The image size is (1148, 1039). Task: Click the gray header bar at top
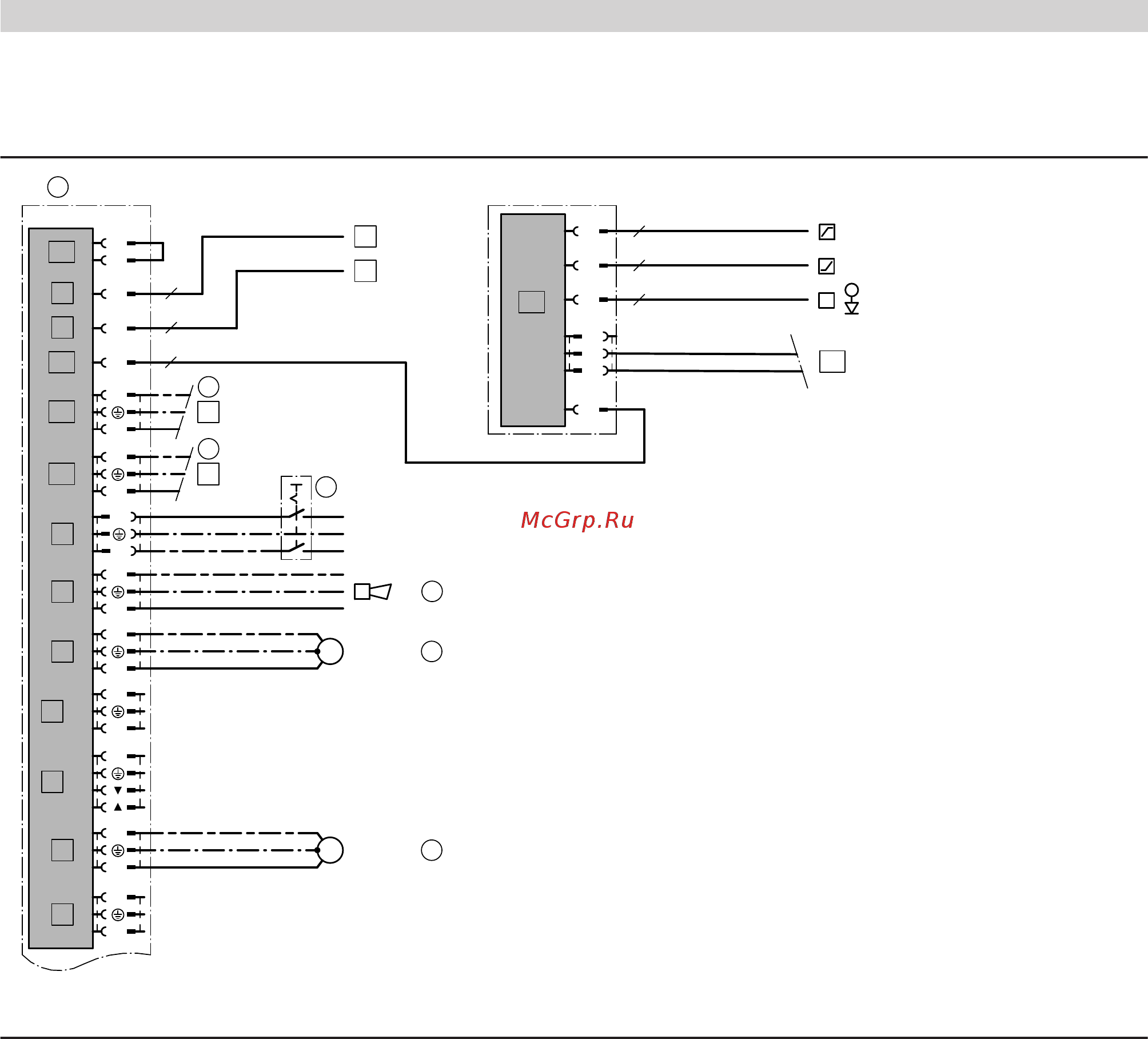pos(574,16)
